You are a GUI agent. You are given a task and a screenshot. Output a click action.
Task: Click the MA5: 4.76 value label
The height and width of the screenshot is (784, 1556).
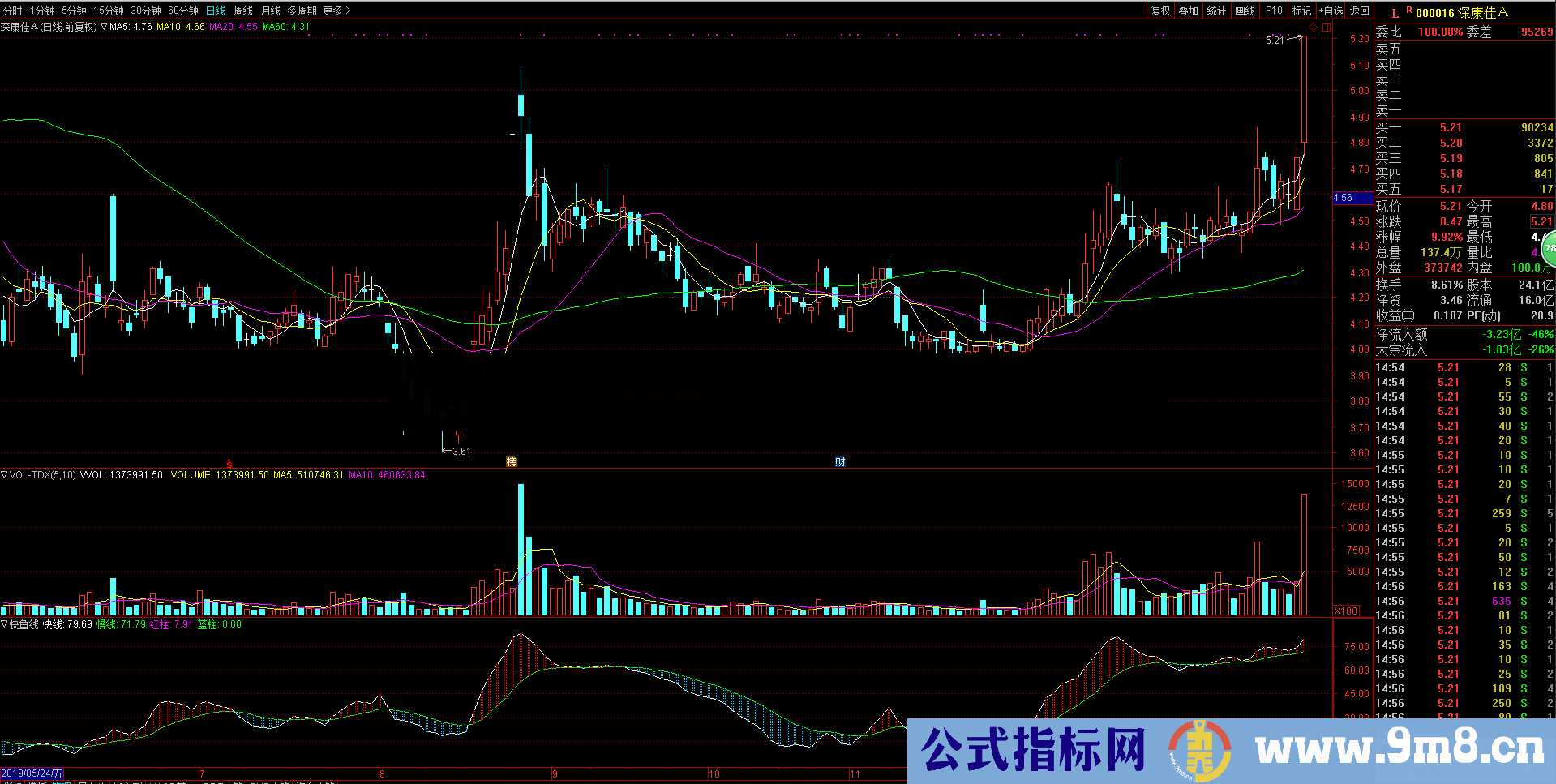pos(131,27)
